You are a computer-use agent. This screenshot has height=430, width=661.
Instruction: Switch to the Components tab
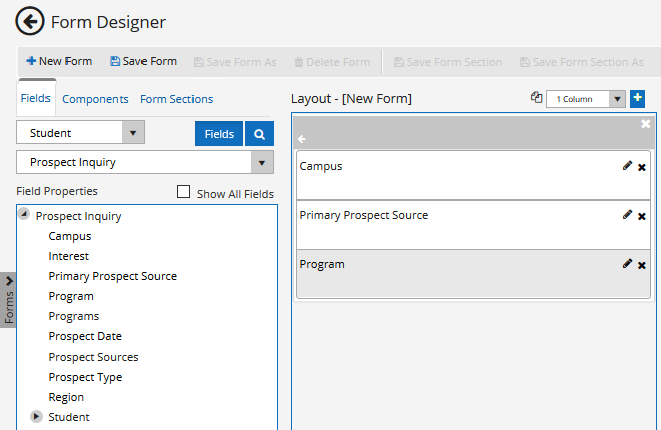click(95, 99)
